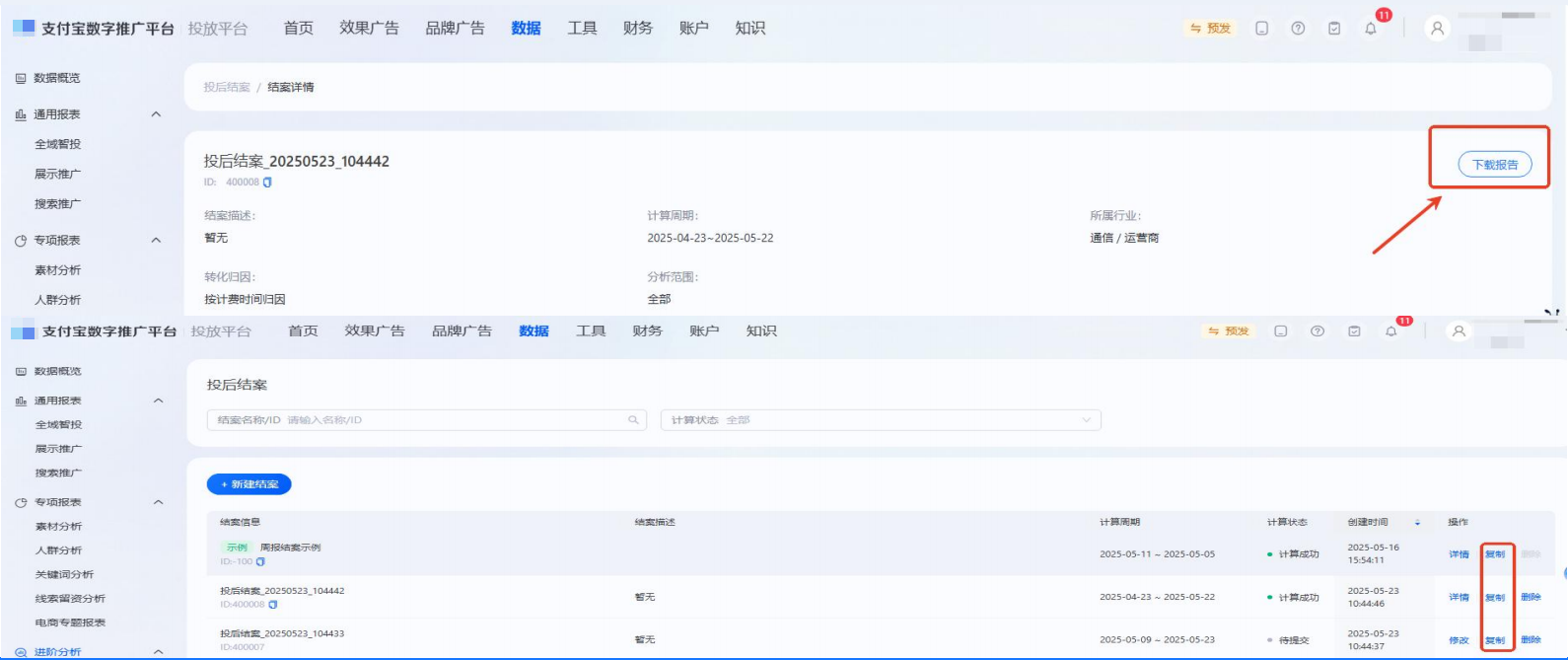The image size is (1568, 660).
Task: Go to 首页 on detail page navigation
Action: [x=299, y=28]
